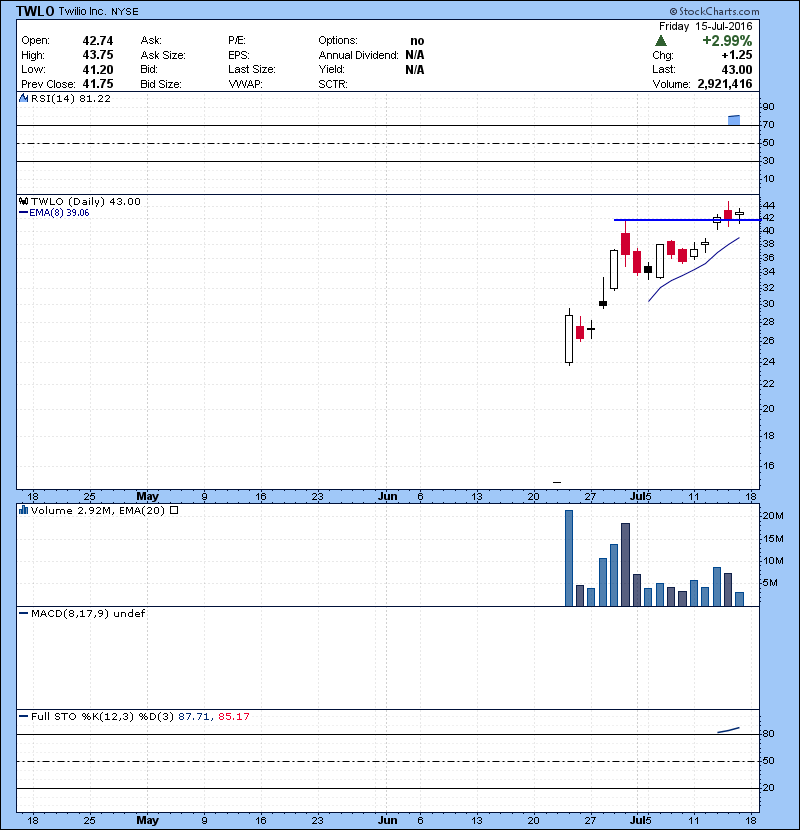
Task: Click the tallest volume bar at 20M
Action: click(569, 558)
